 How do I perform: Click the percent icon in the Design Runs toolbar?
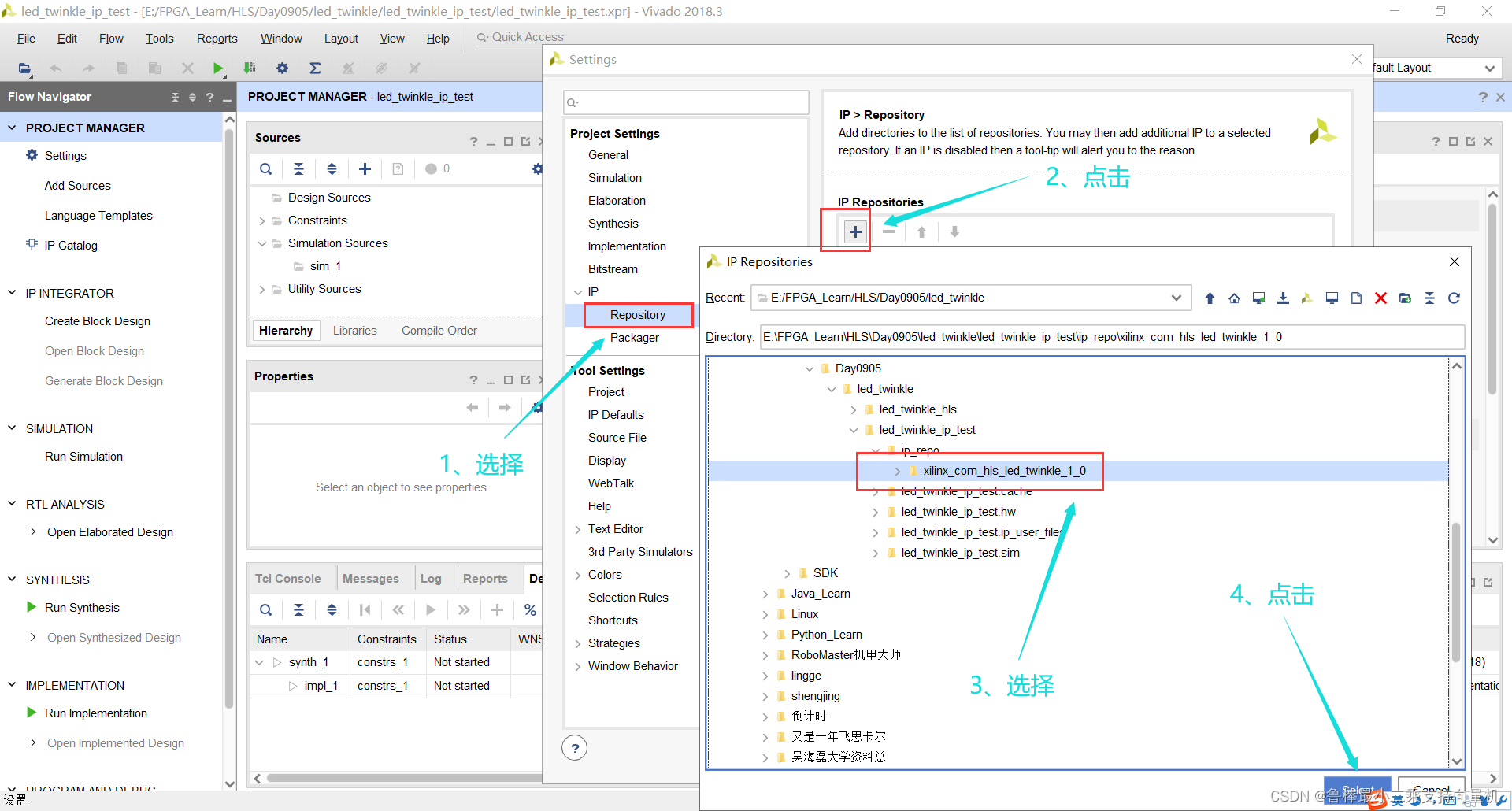(530, 609)
